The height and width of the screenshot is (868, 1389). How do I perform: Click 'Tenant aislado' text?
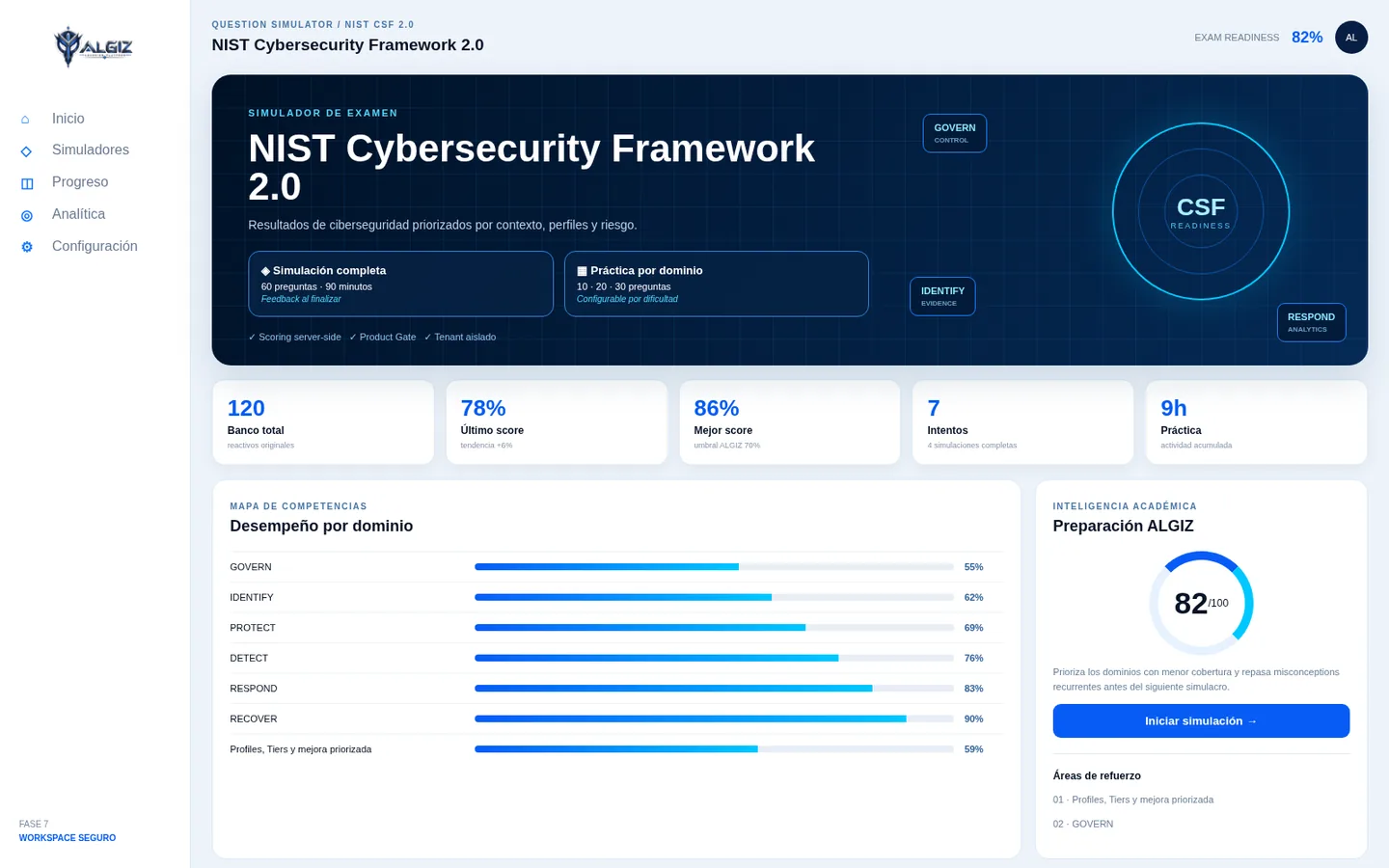[x=460, y=338]
